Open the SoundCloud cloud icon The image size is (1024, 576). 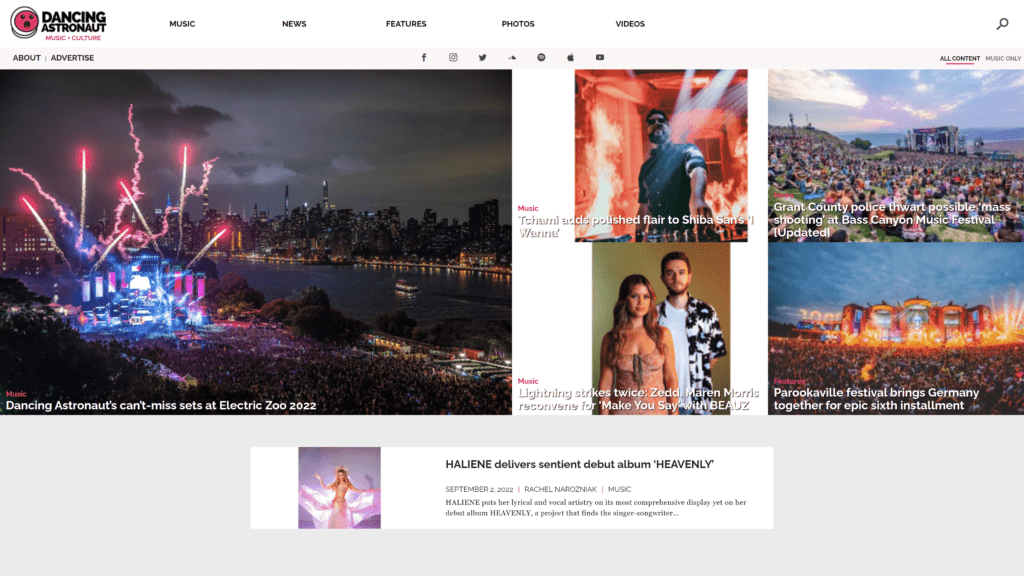512,57
